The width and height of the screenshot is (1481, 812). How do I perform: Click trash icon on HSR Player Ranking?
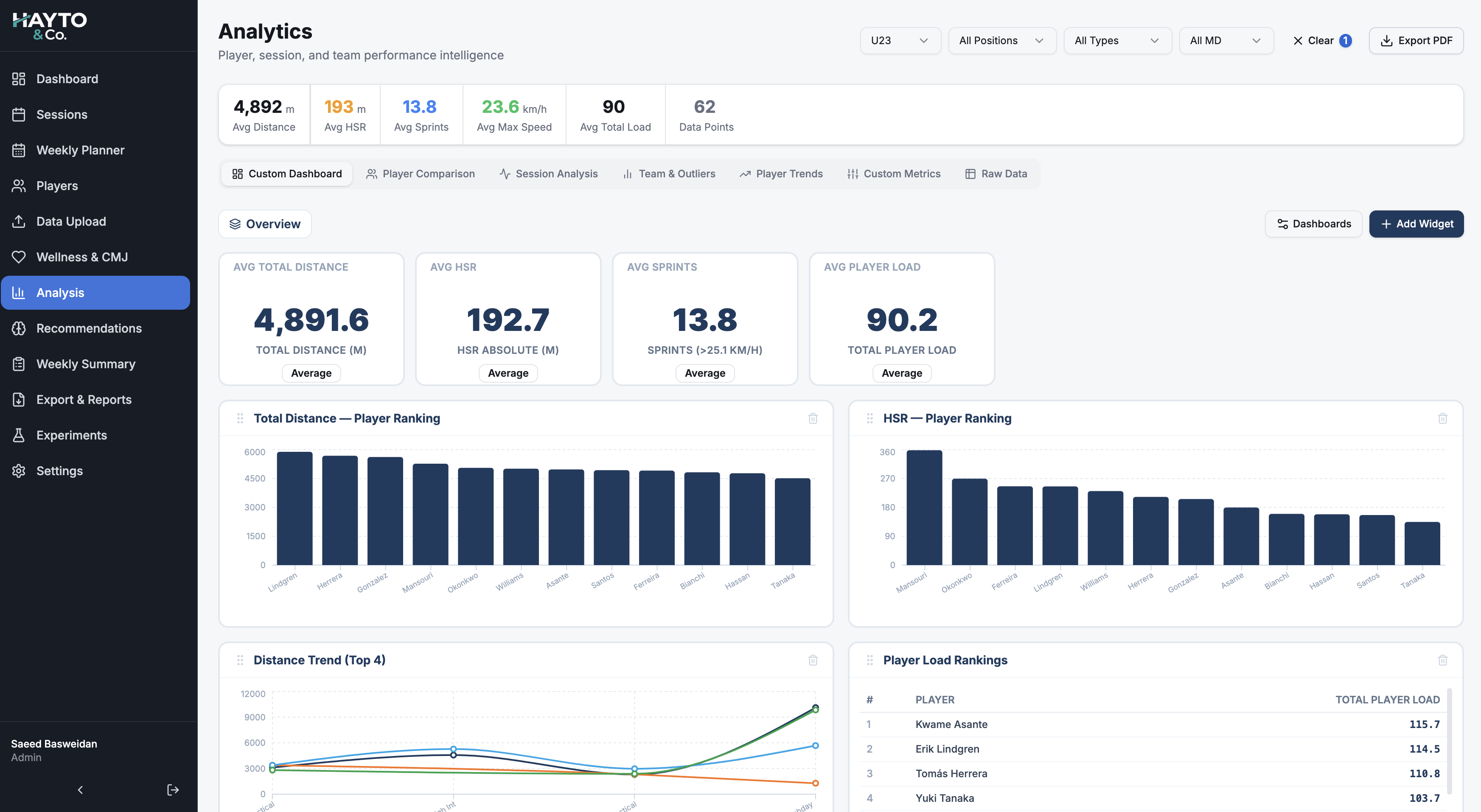[x=1442, y=418]
